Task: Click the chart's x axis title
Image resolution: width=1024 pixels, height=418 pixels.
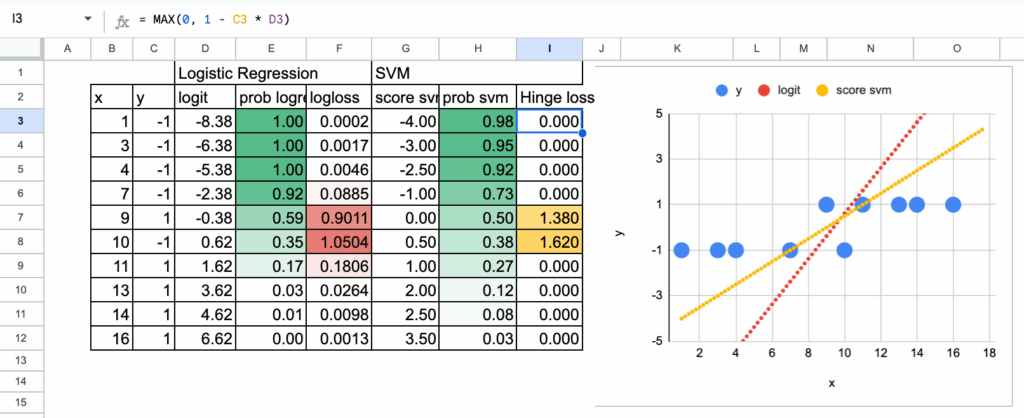Action: tap(831, 383)
